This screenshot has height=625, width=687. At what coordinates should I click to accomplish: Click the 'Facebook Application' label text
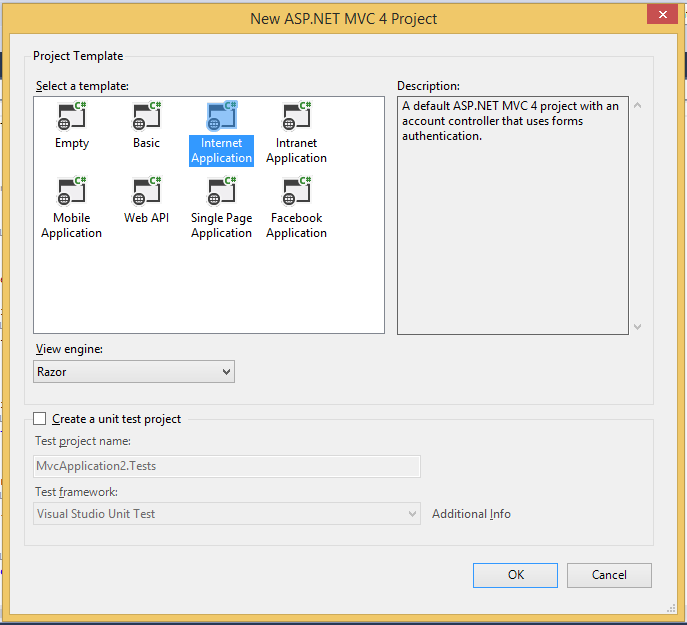297,225
